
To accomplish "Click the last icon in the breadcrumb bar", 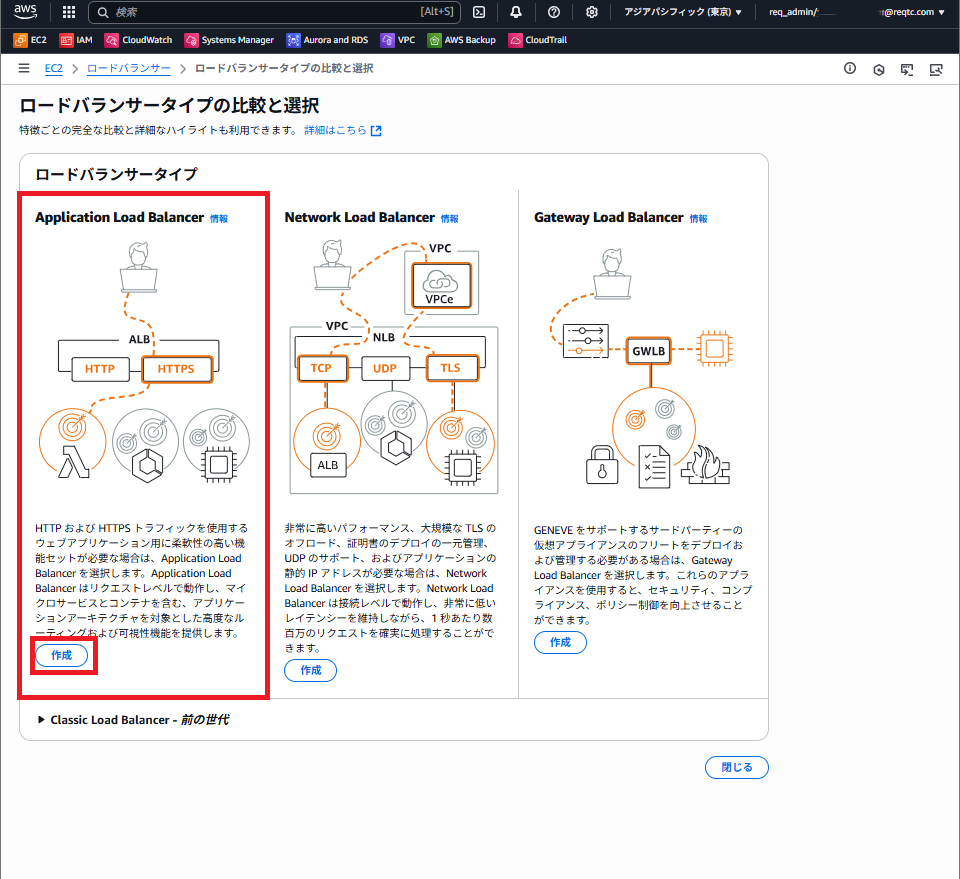I will [x=936, y=70].
